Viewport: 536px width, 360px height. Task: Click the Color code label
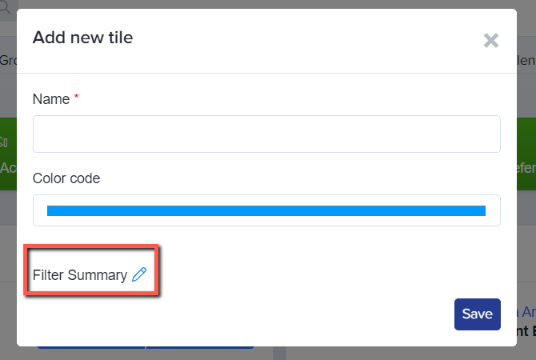tap(66, 178)
